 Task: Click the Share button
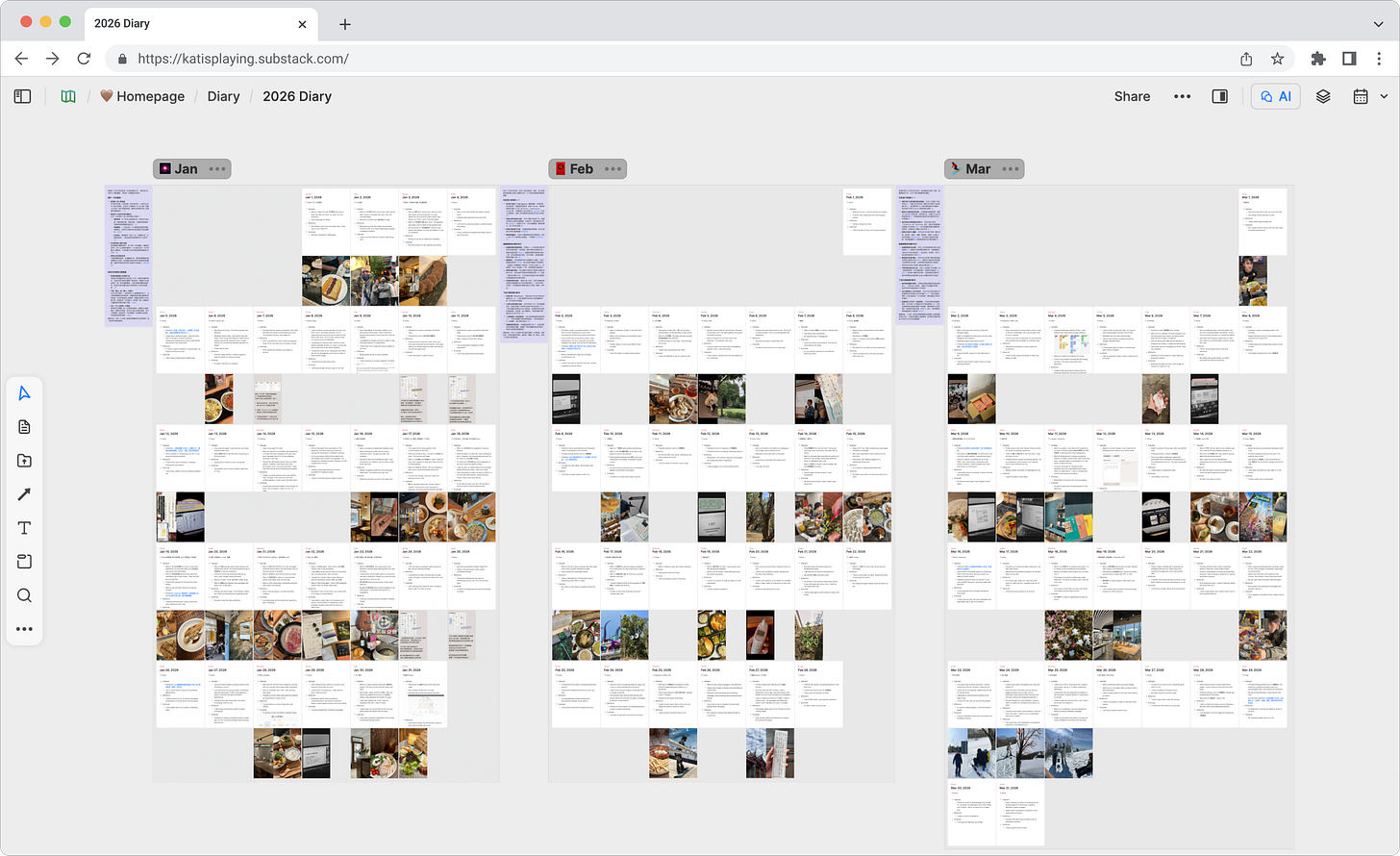click(x=1132, y=96)
